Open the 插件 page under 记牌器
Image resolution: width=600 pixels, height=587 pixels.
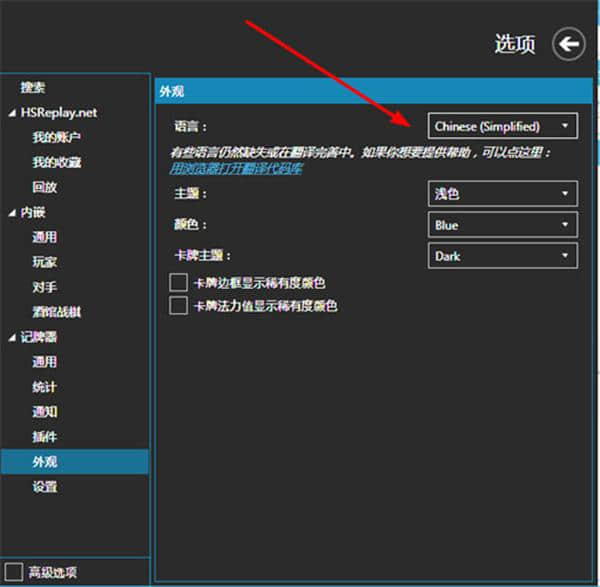pos(45,437)
